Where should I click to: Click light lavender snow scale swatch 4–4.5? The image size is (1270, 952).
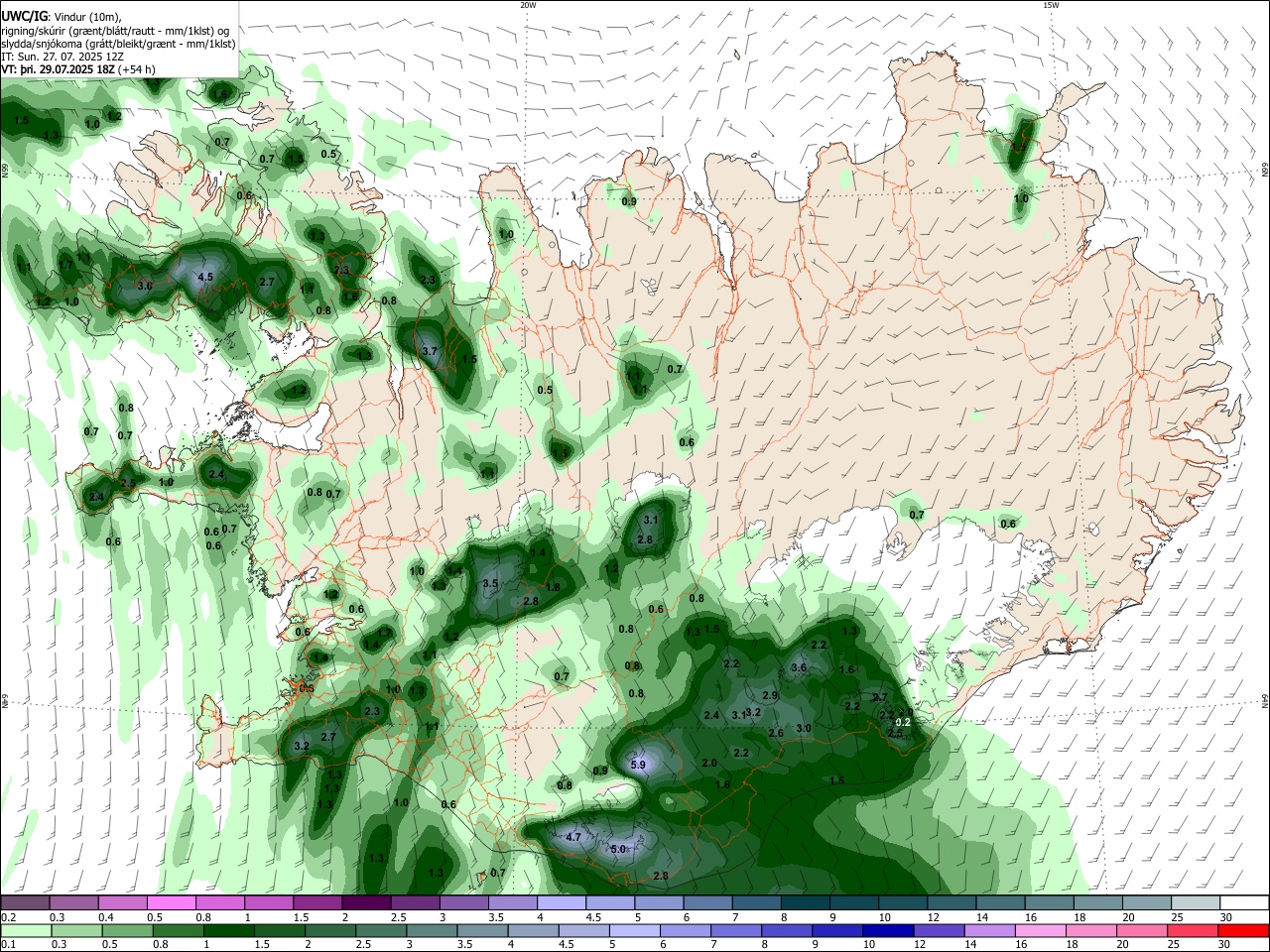point(561,902)
